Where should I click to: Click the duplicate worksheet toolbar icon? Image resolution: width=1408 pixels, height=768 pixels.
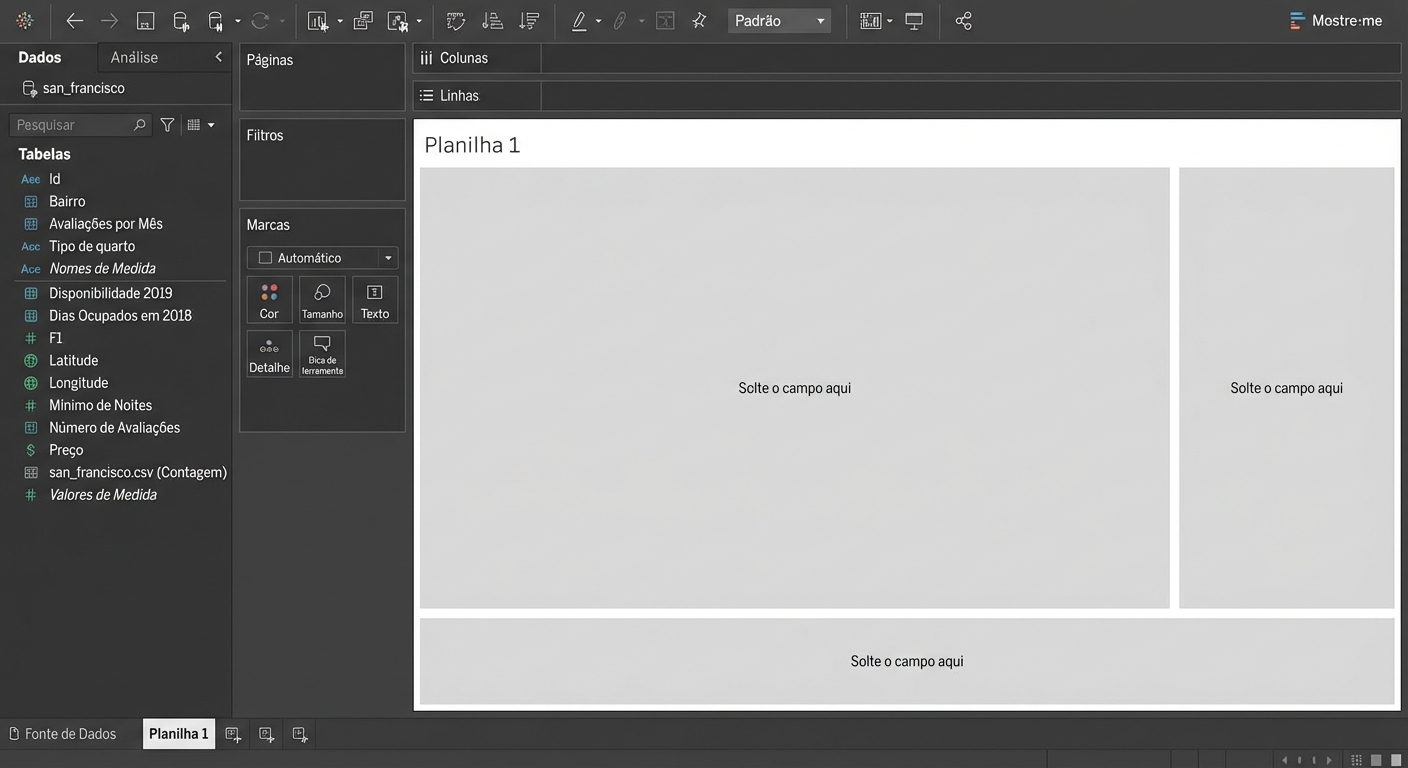[363, 21]
